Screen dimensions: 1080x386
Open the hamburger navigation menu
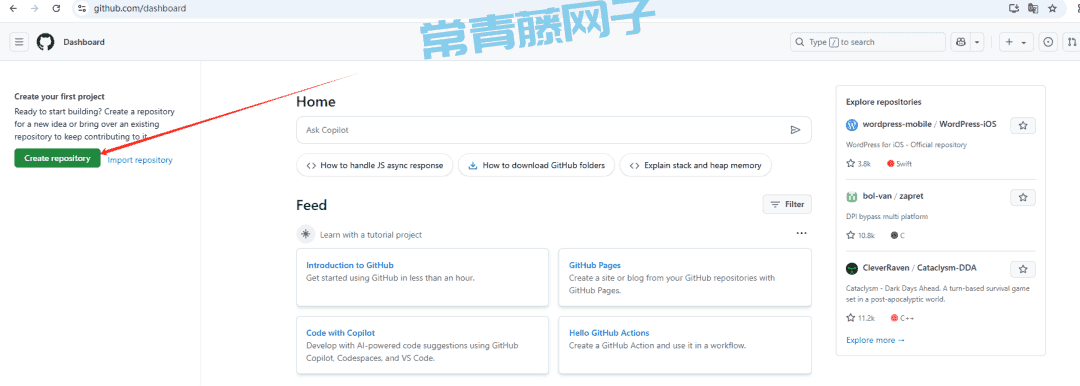[19, 42]
